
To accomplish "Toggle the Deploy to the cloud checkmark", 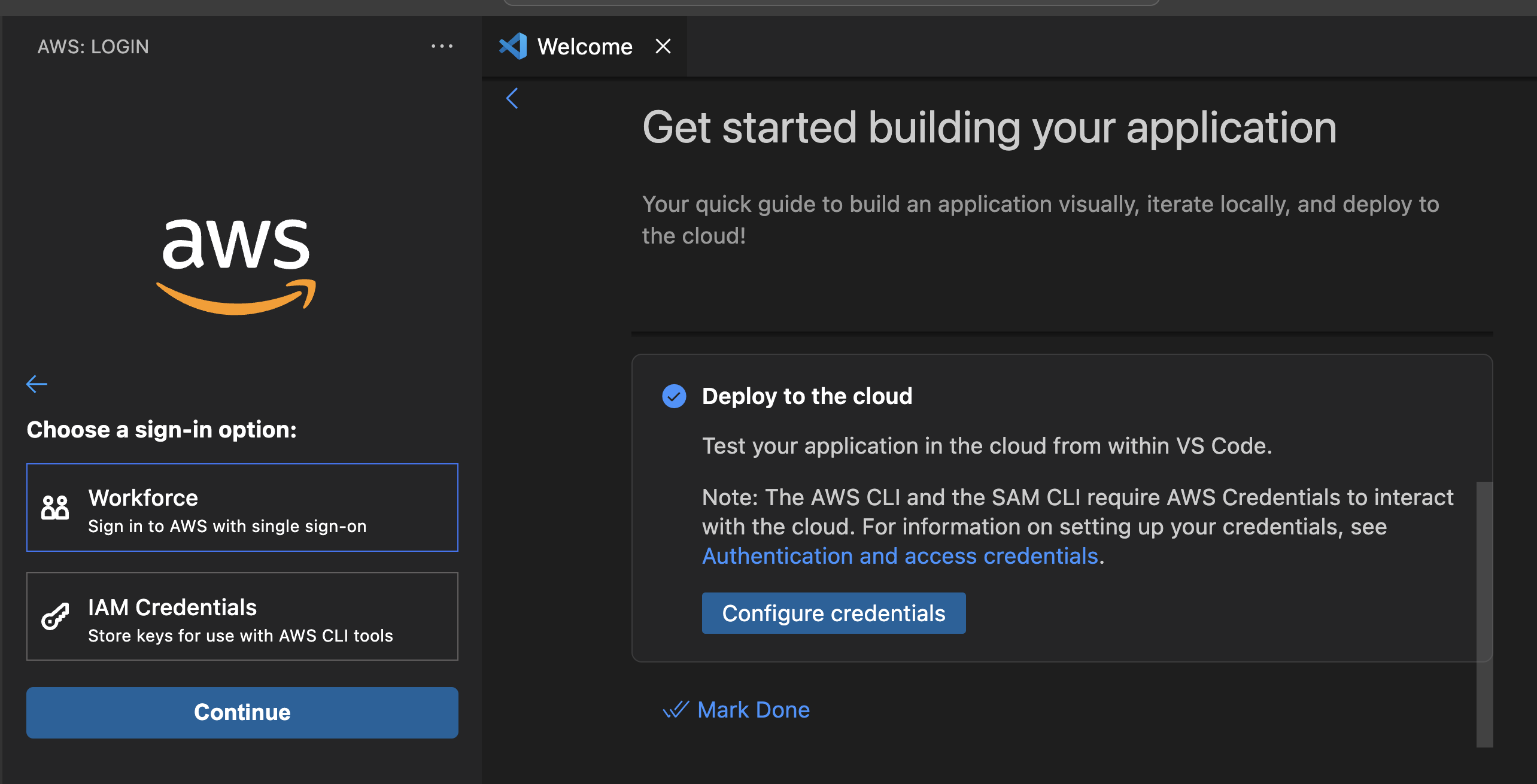I will 674,396.
